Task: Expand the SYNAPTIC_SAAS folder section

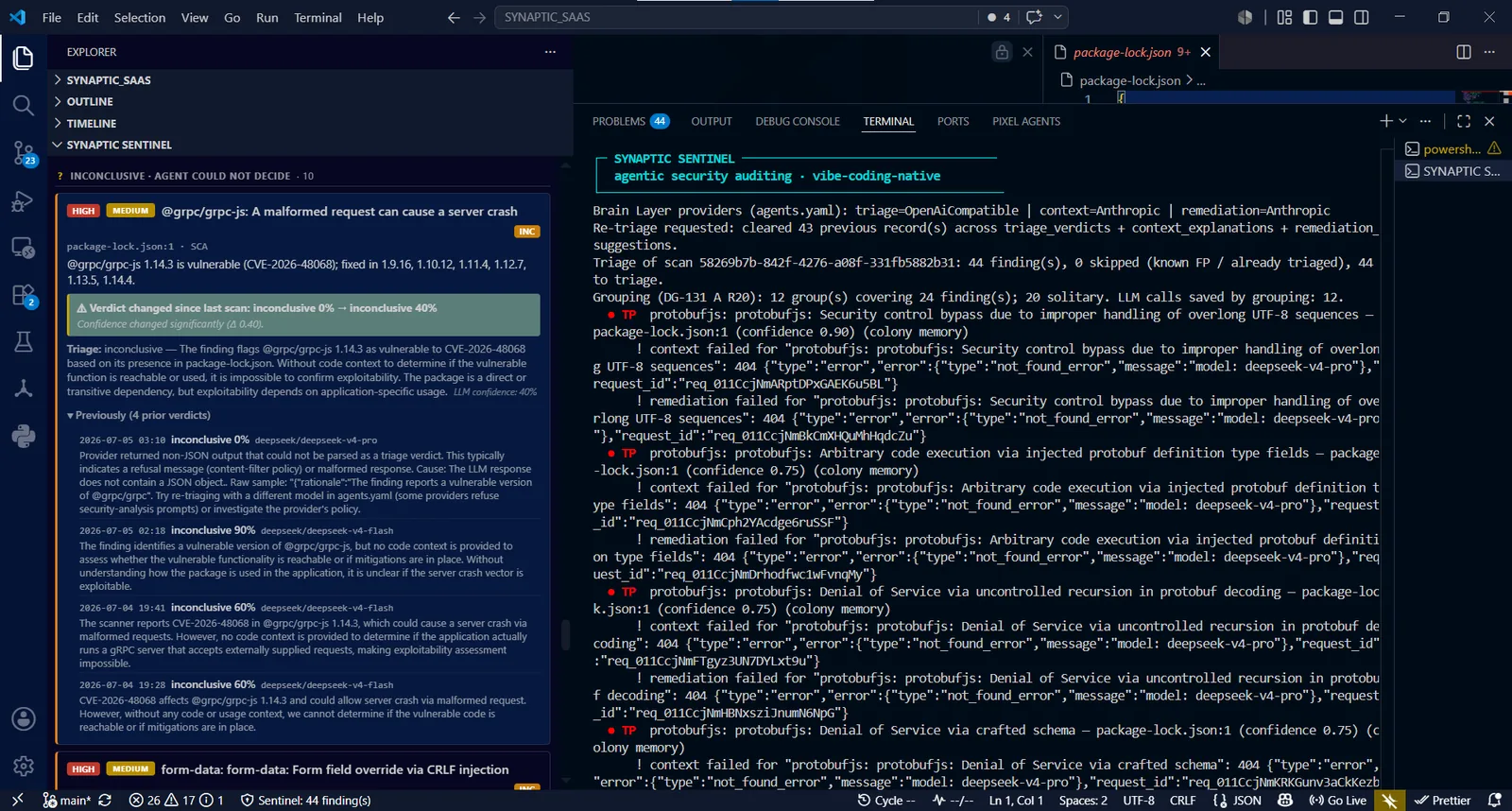Action: tap(310, 80)
